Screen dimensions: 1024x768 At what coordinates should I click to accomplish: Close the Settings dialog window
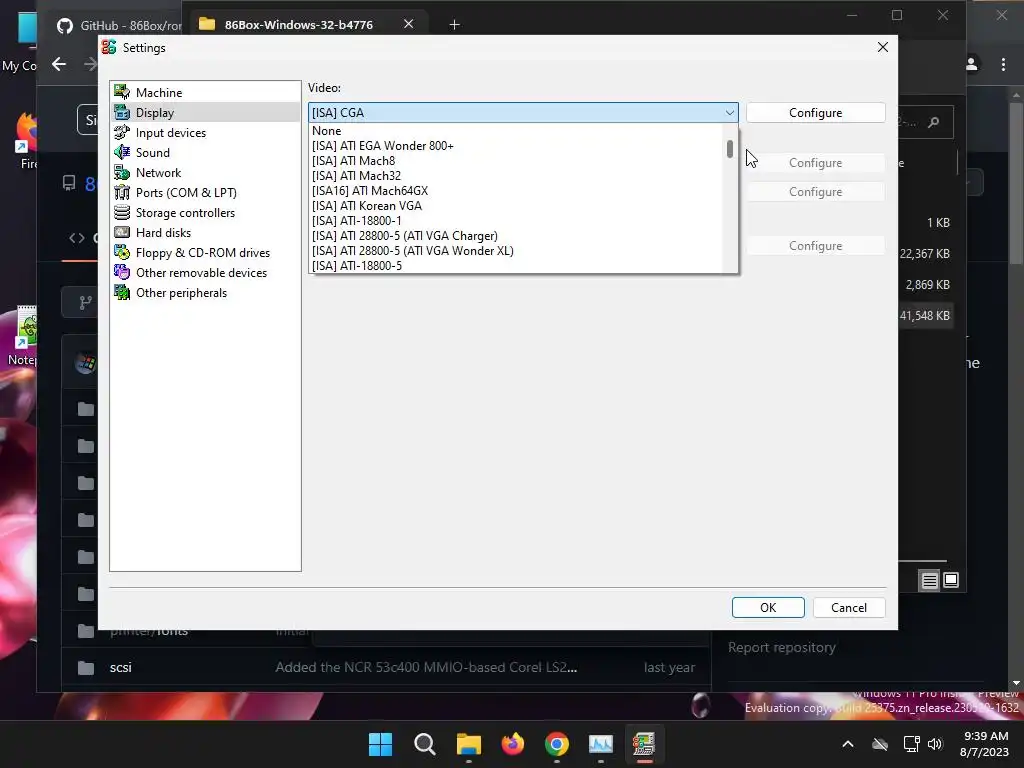(882, 47)
